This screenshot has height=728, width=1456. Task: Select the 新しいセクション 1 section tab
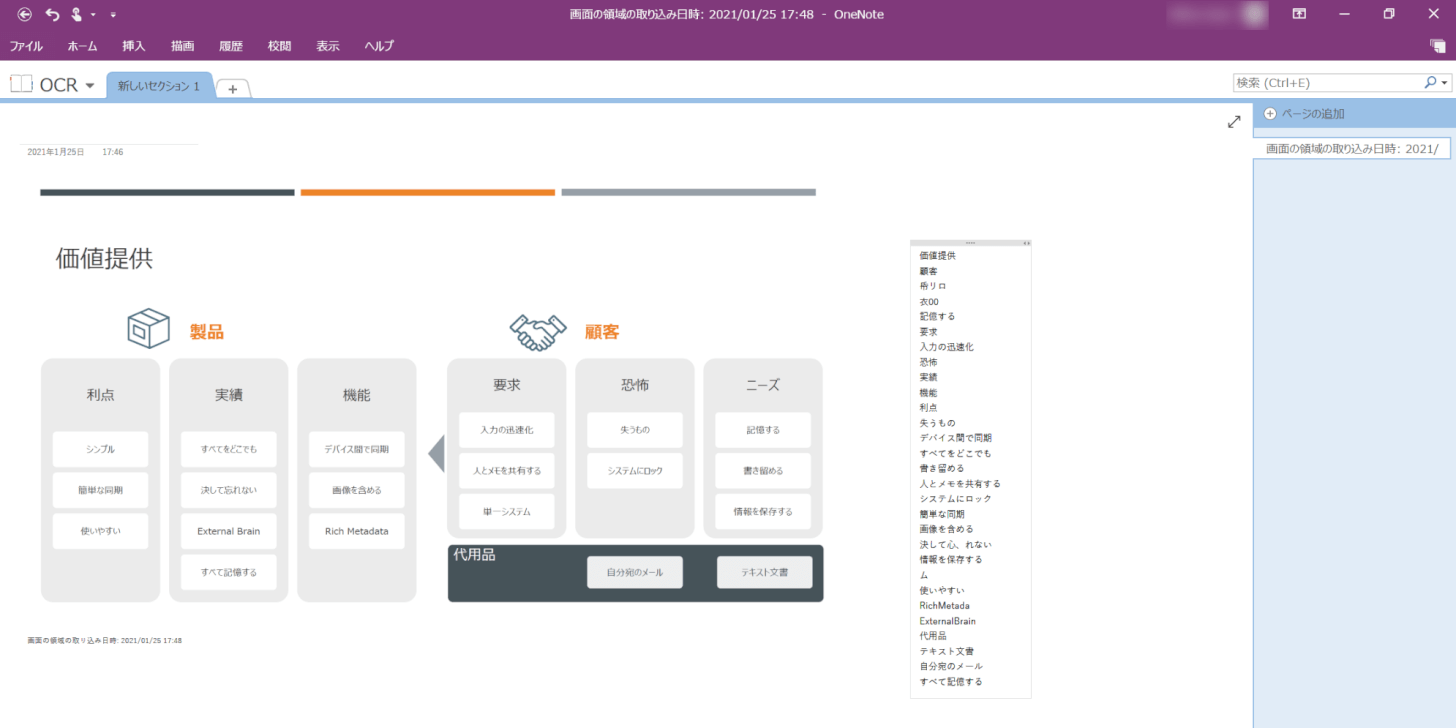159,87
